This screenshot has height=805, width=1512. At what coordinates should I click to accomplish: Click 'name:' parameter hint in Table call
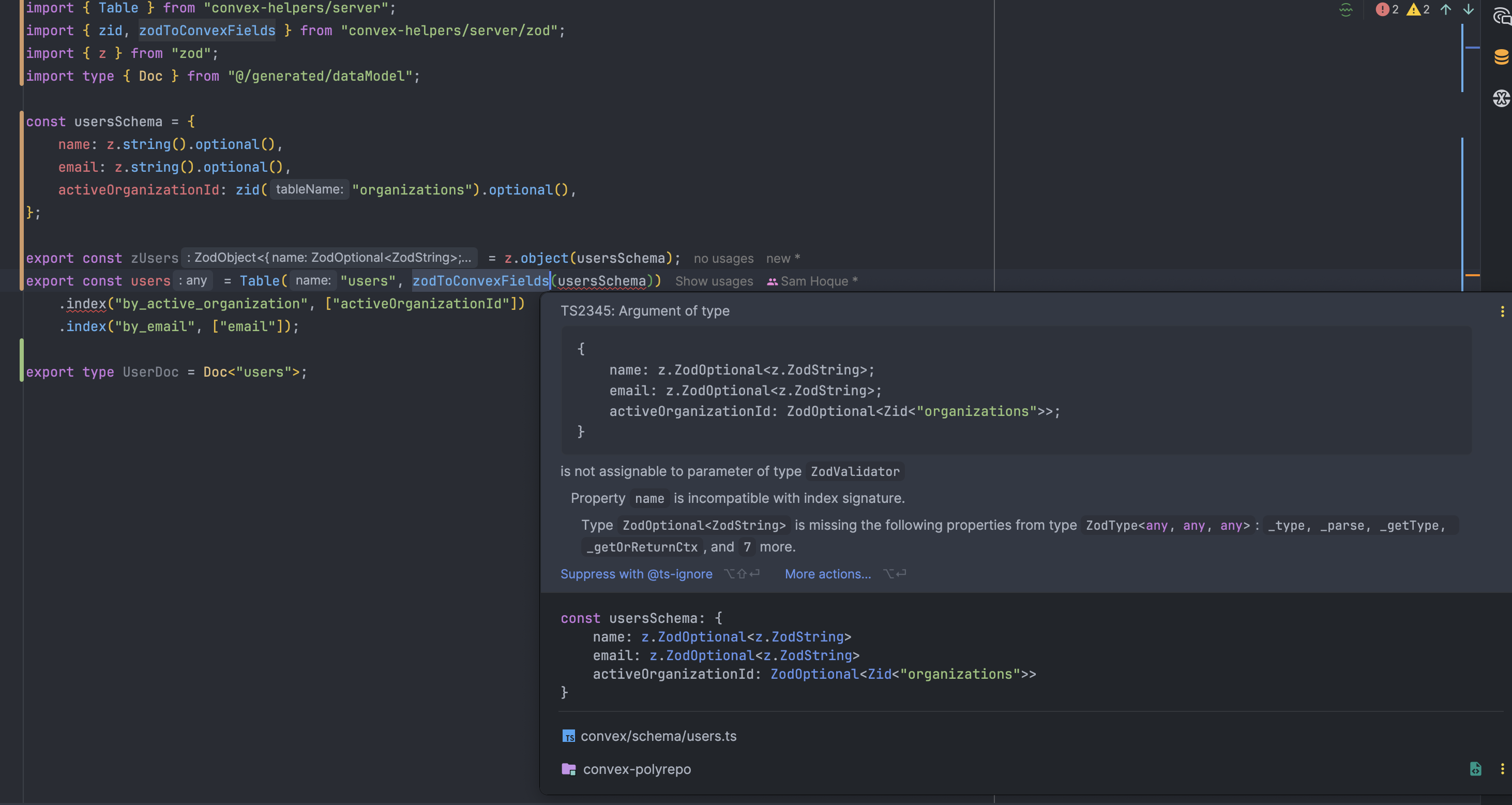313,281
